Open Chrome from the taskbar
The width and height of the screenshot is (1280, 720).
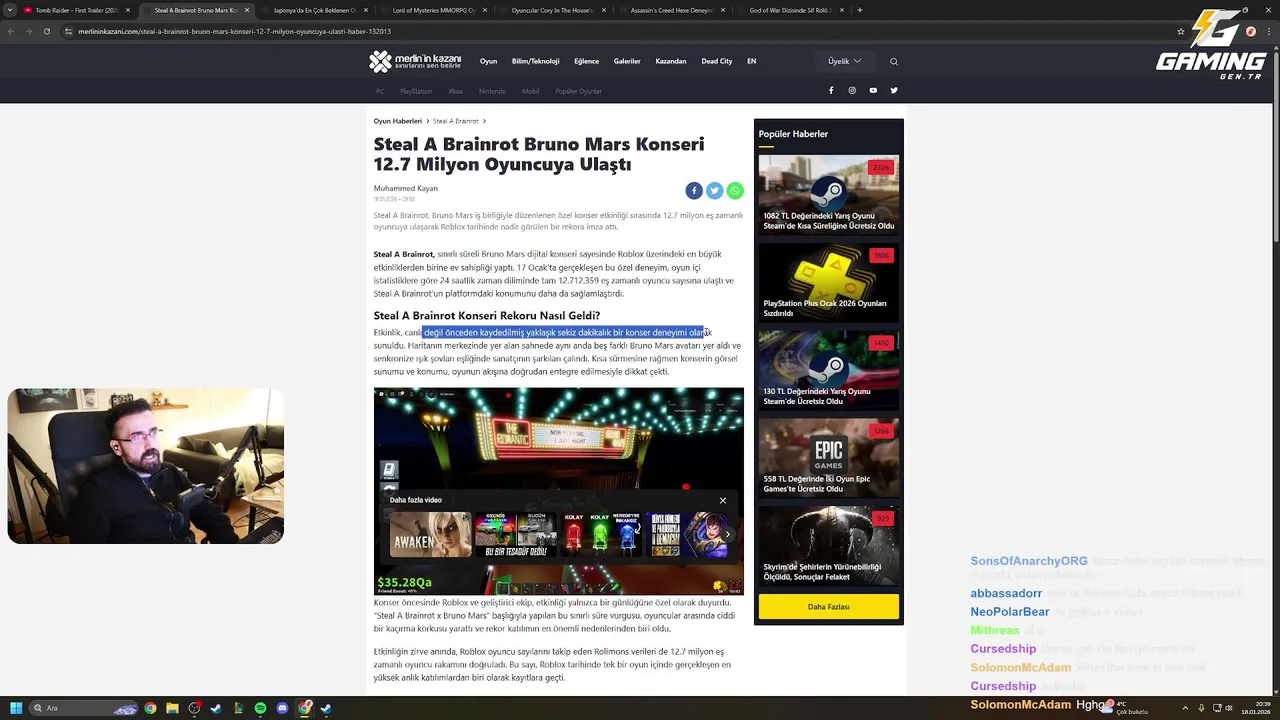pyautogui.click(x=150, y=708)
